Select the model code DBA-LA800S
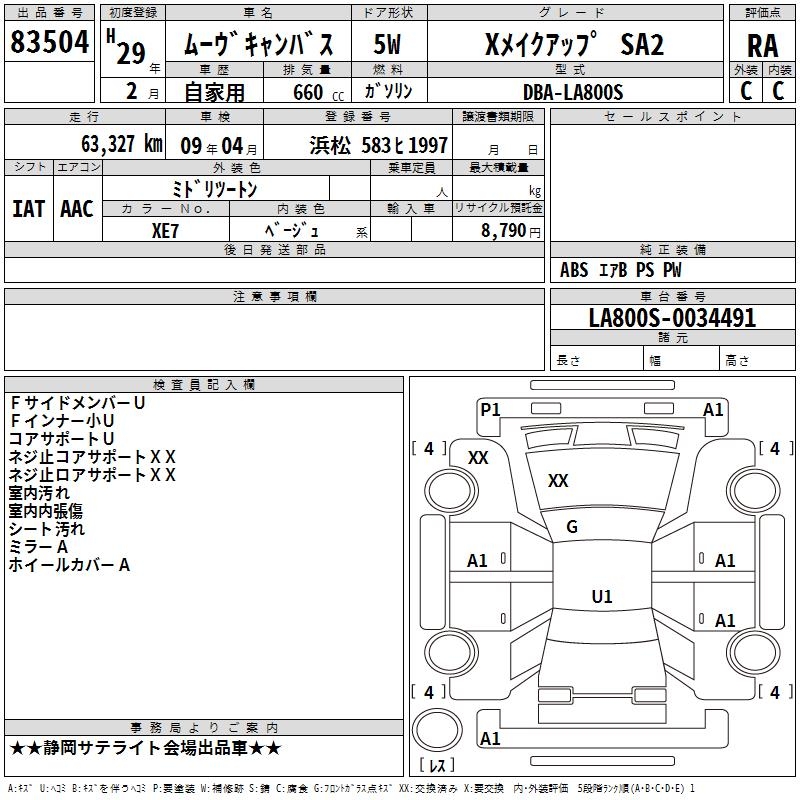This screenshot has width=800, height=800. (x=572, y=92)
